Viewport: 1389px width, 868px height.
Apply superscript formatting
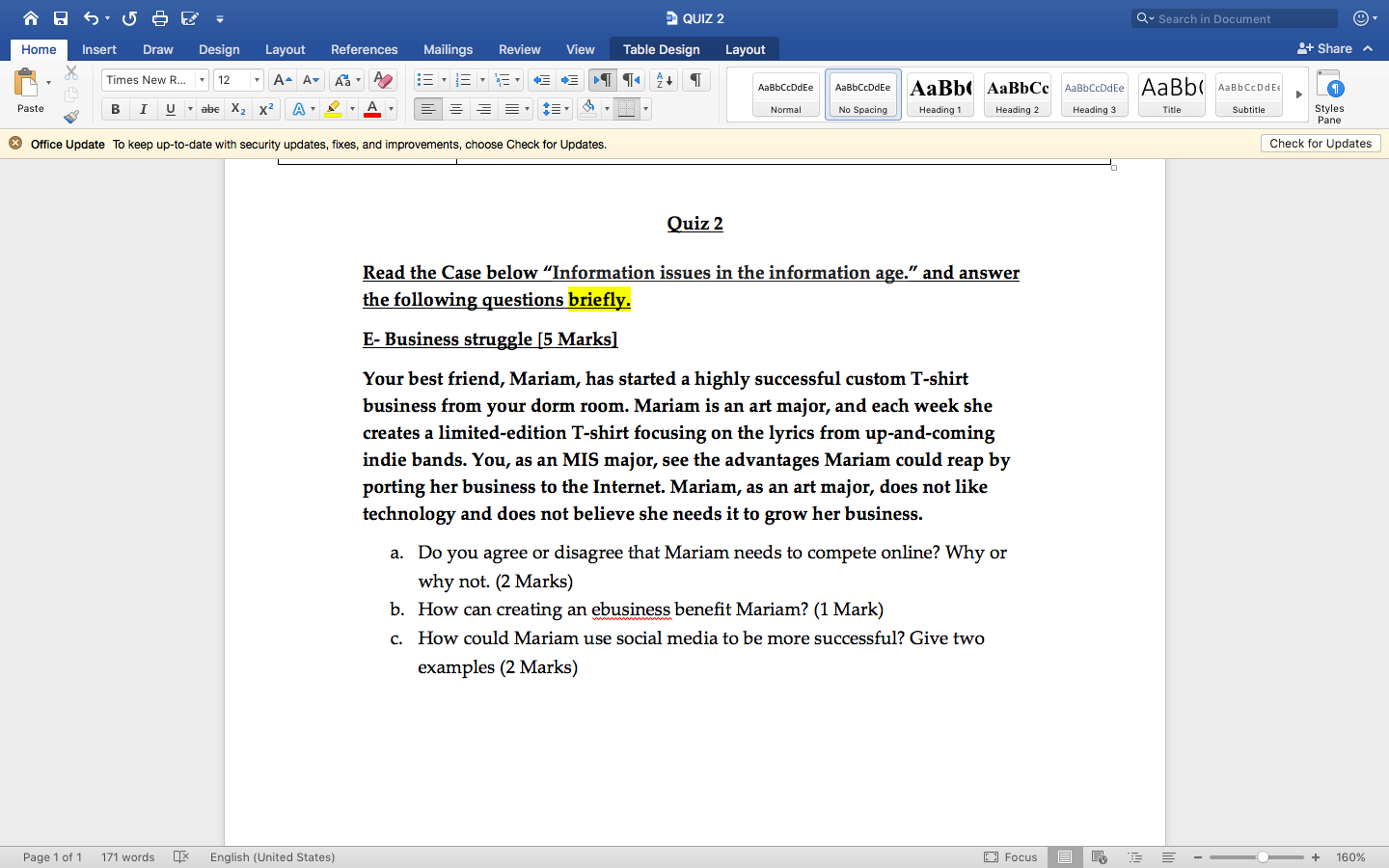266,109
